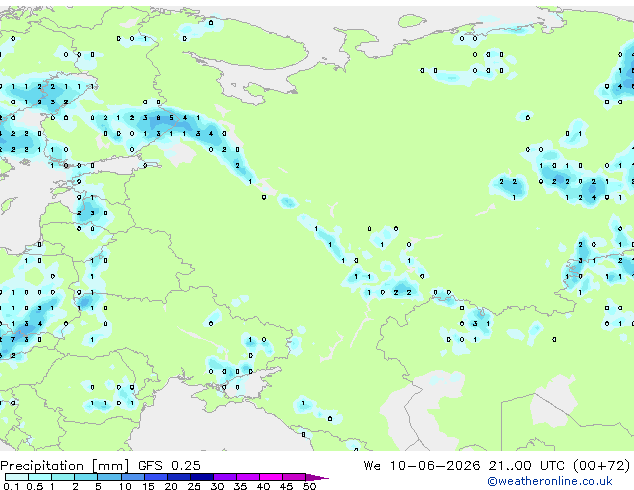Click the legend label '20'
This screenshot has width=634, height=490.
click(171, 486)
